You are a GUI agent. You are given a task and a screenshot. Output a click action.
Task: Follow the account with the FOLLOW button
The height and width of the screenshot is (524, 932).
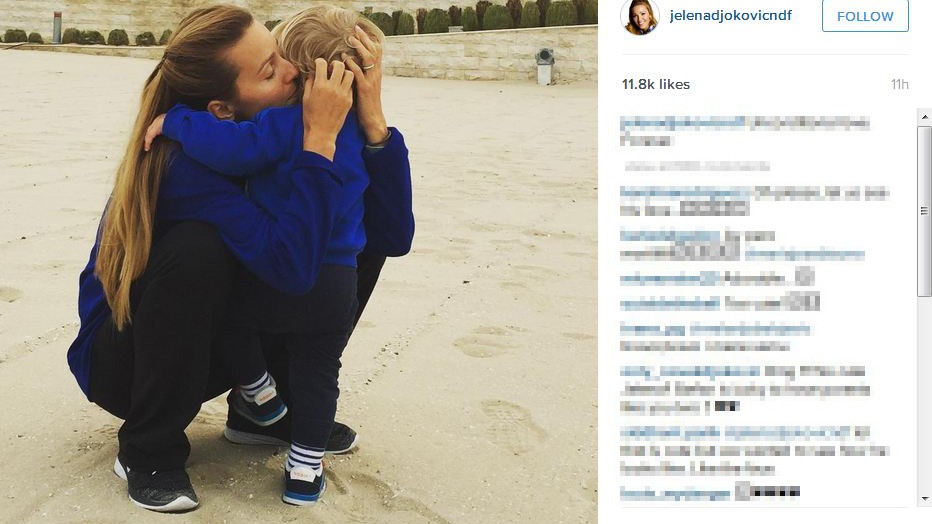tap(865, 16)
